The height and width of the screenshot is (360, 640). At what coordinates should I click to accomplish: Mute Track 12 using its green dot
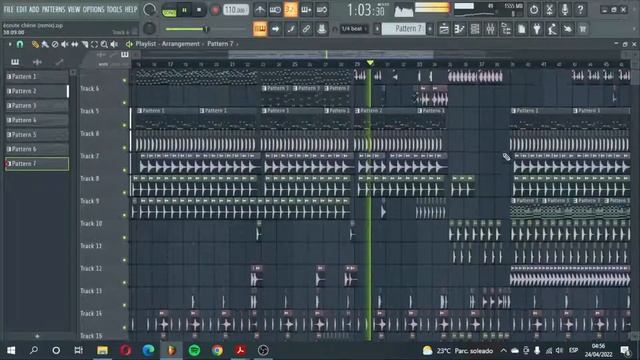124,282
